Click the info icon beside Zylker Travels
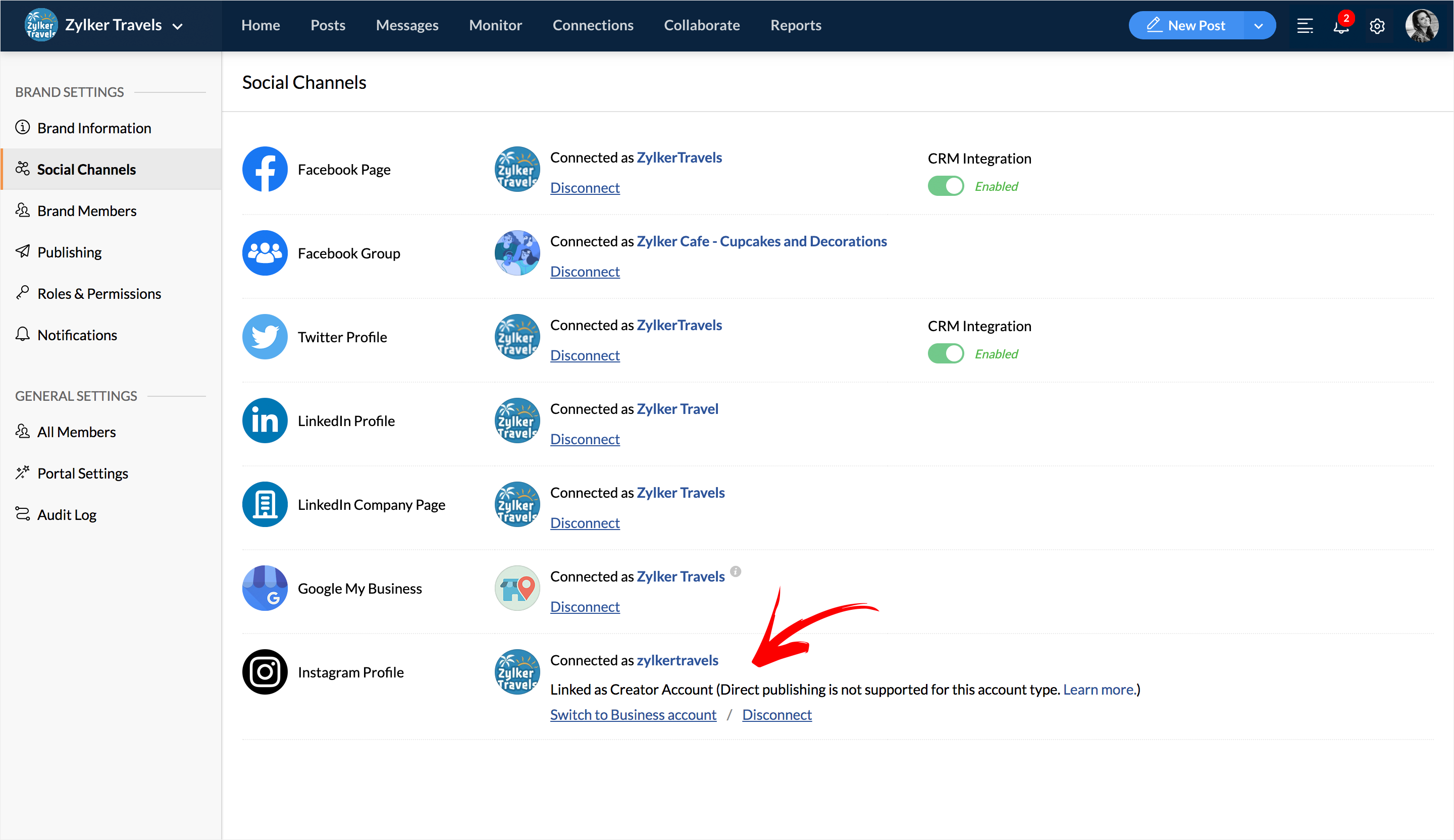 point(736,571)
